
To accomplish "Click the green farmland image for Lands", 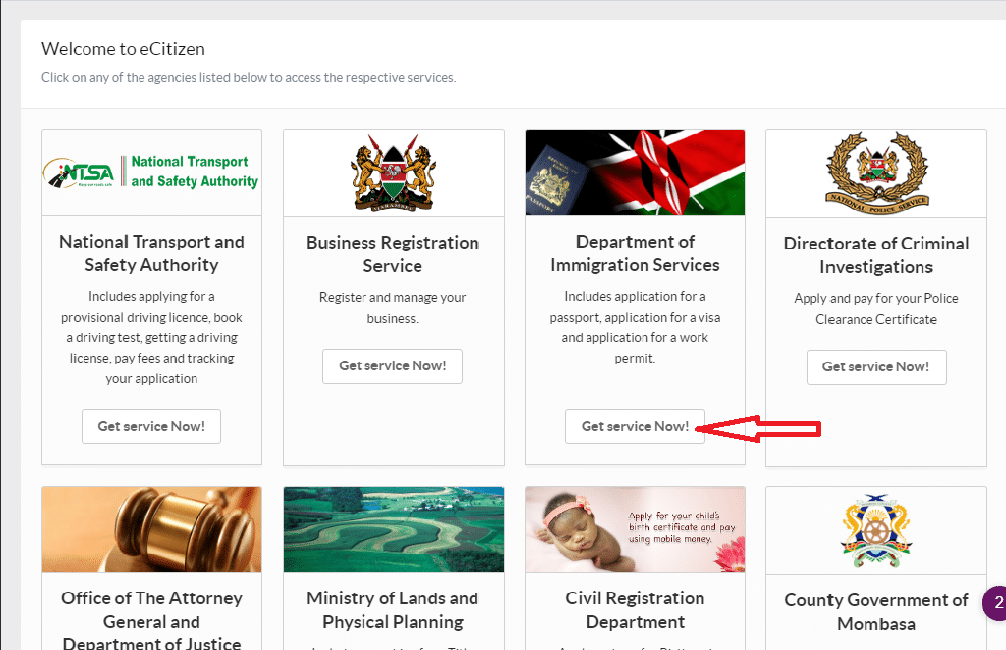I will coord(393,529).
